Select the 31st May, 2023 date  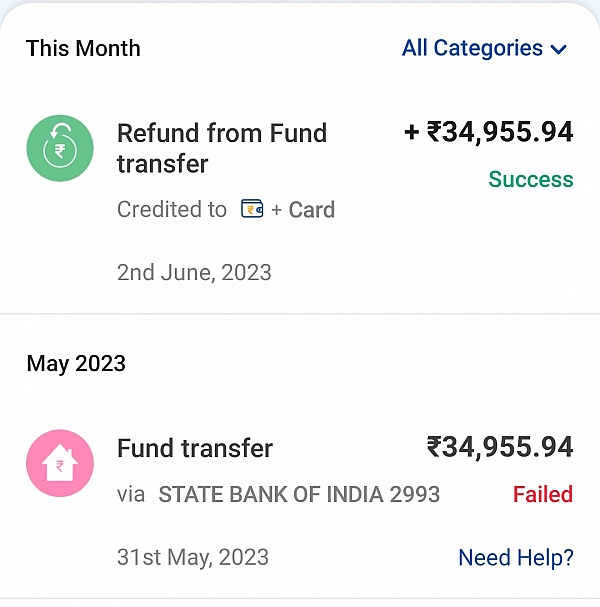[x=193, y=557]
